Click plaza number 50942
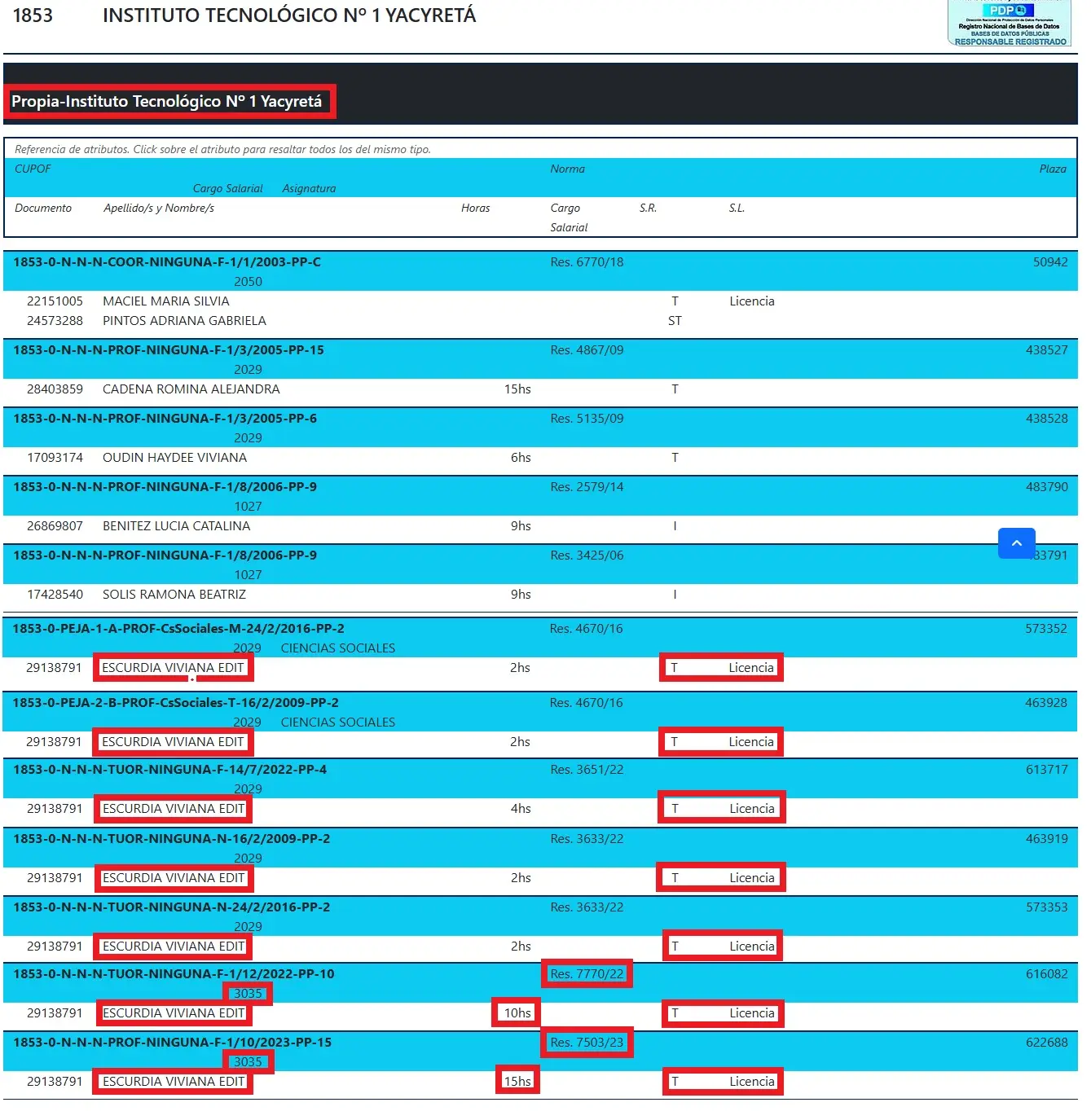Viewport: 1091px width, 1120px height. [x=1050, y=262]
